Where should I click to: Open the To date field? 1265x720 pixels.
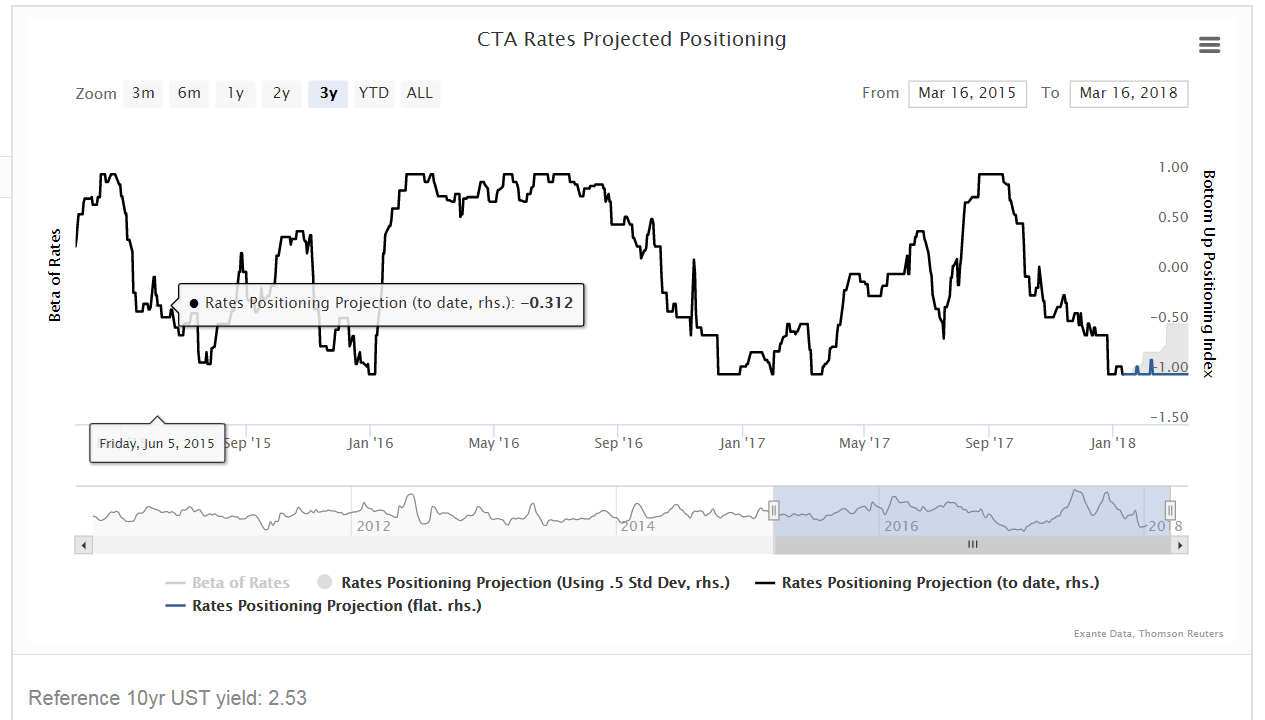[x=1128, y=93]
